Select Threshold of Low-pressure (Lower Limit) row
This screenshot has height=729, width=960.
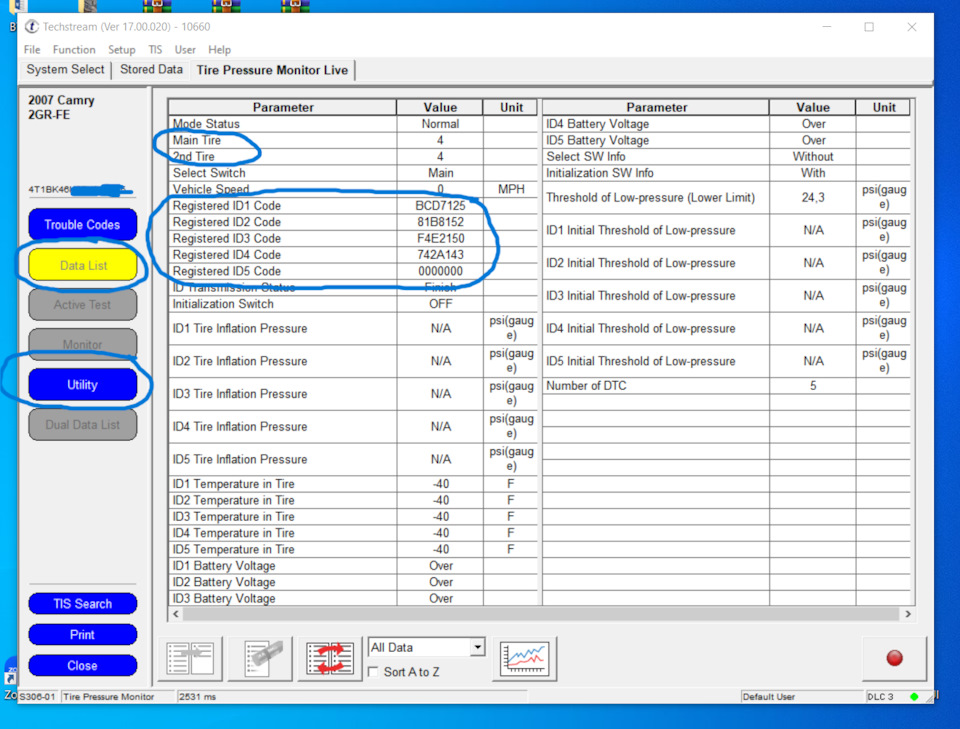(726, 198)
